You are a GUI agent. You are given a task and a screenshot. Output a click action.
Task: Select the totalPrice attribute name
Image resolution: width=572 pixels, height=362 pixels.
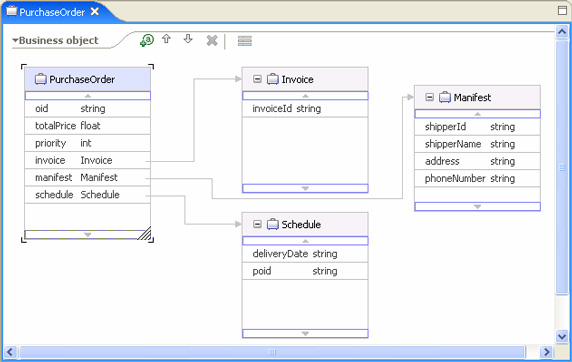pos(55,126)
